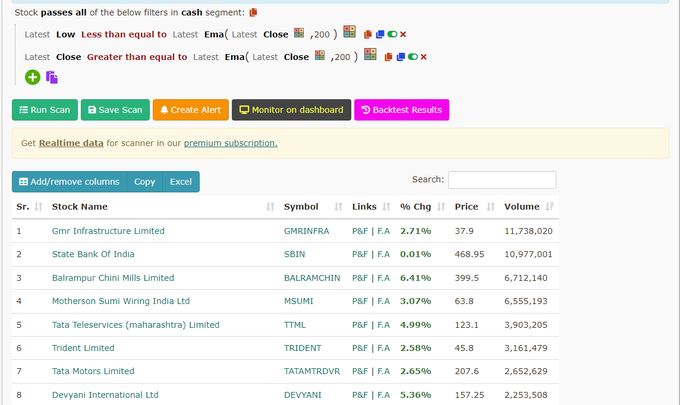
Task: Add a new filter with the green plus icon
Action: click(x=33, y=78)
